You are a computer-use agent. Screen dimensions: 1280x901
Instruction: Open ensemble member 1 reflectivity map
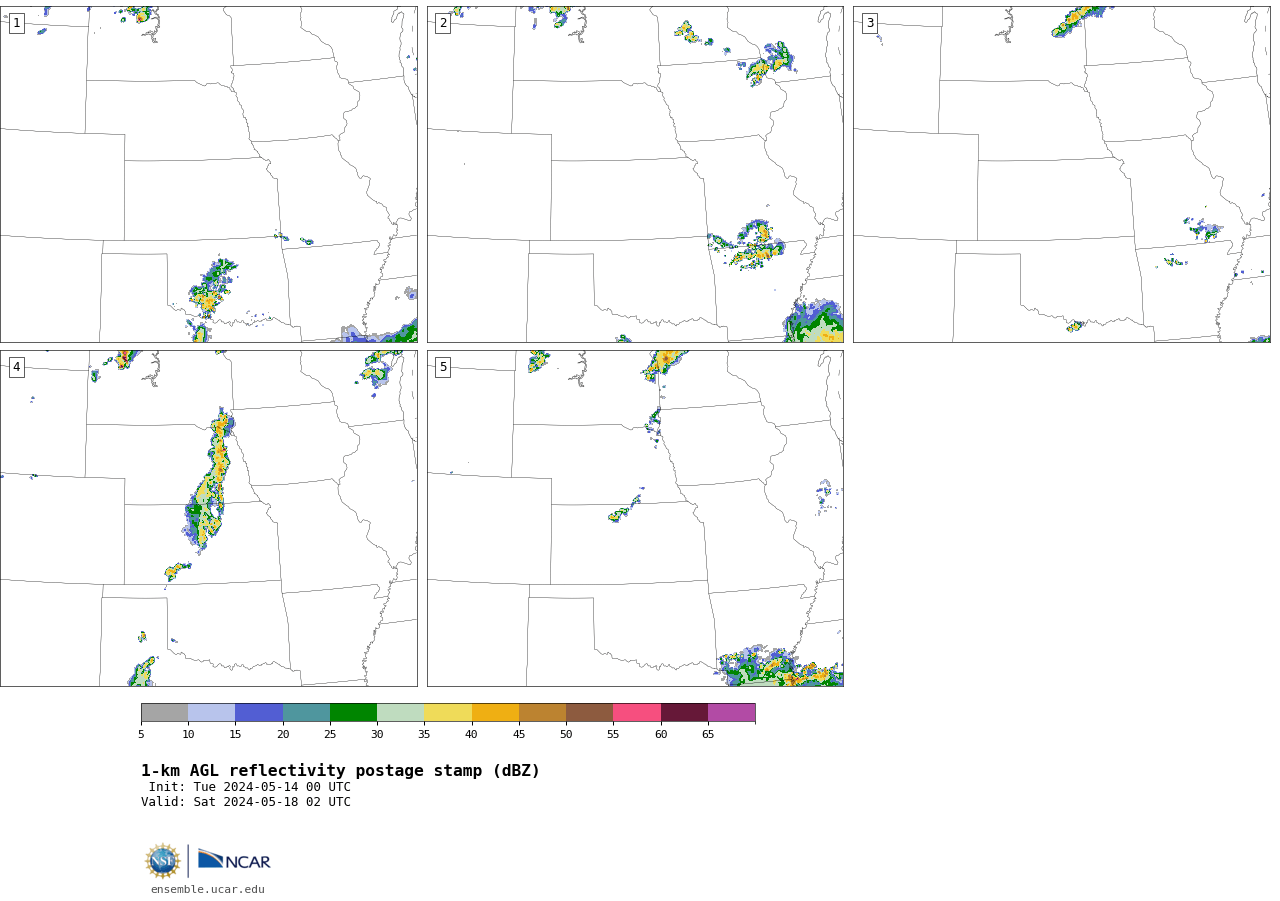(x=209, y=175)
